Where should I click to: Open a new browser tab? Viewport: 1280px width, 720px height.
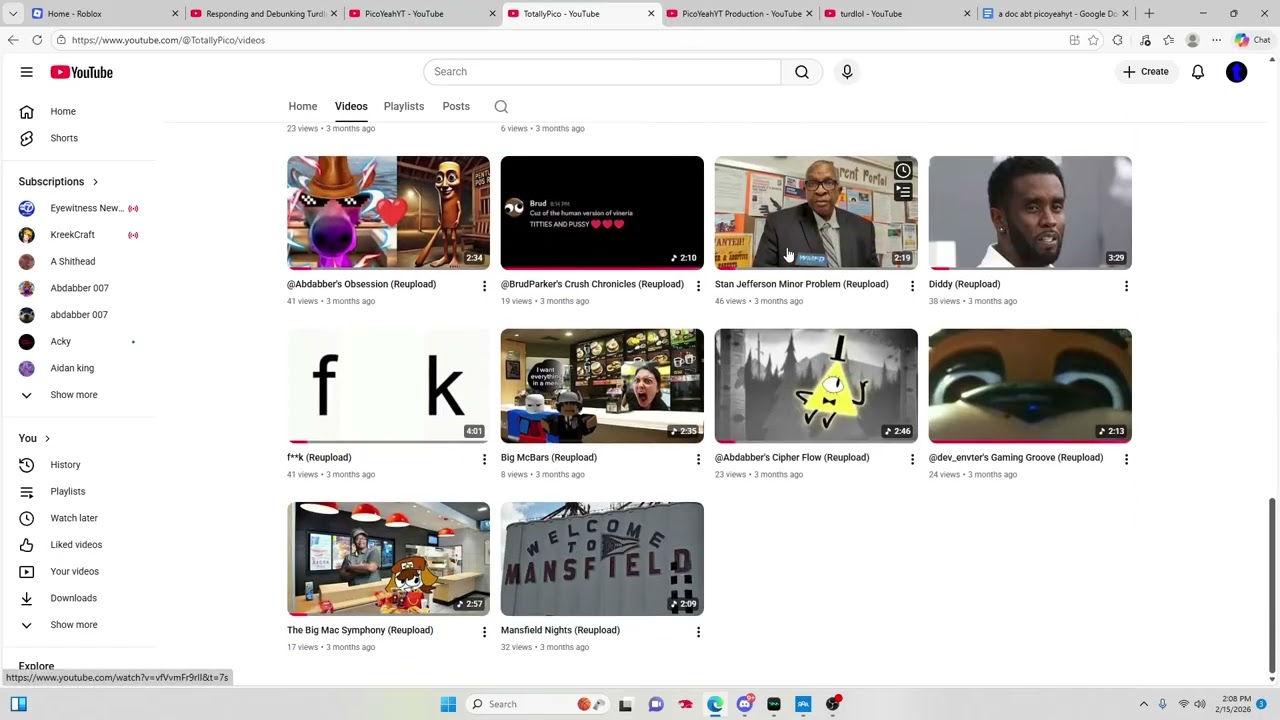(1149, 14)
